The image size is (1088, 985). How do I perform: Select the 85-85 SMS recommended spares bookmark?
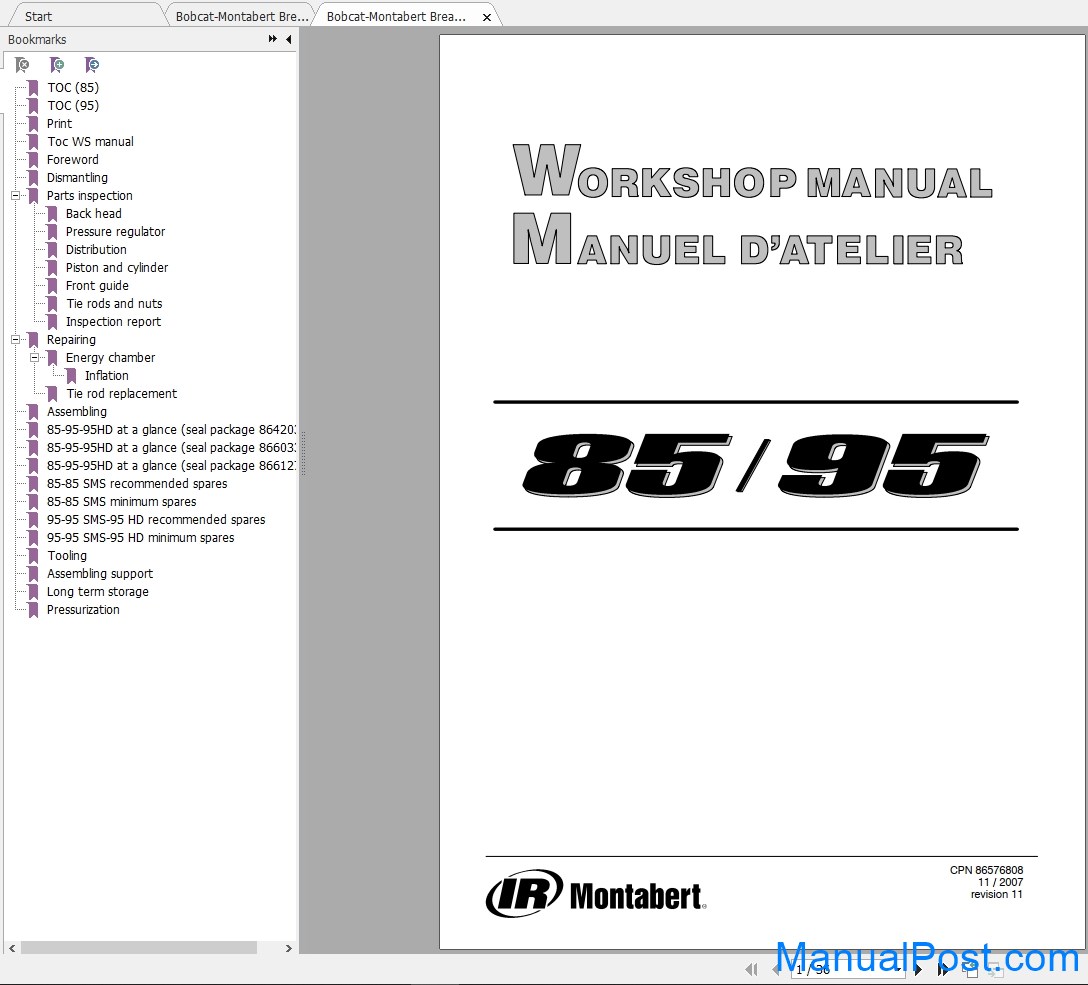(x=137, y=484)
